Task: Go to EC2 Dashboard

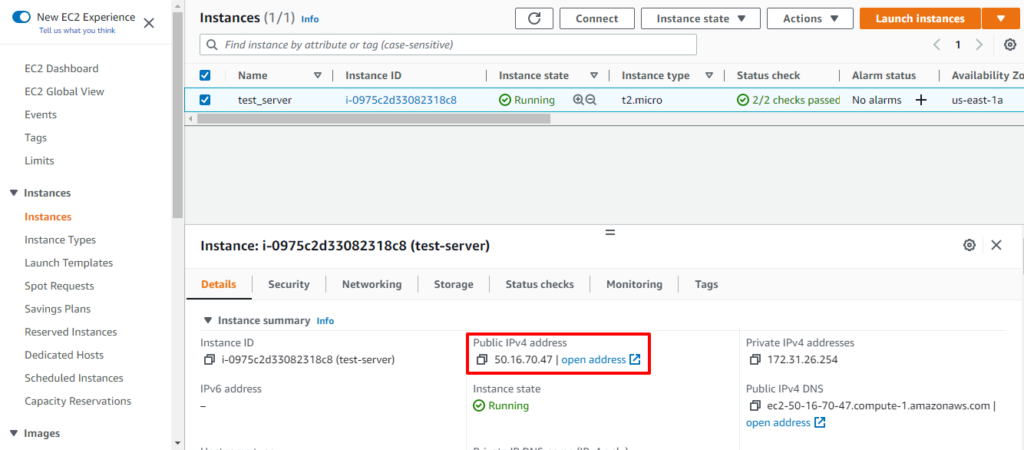Action: pos(61,69)
